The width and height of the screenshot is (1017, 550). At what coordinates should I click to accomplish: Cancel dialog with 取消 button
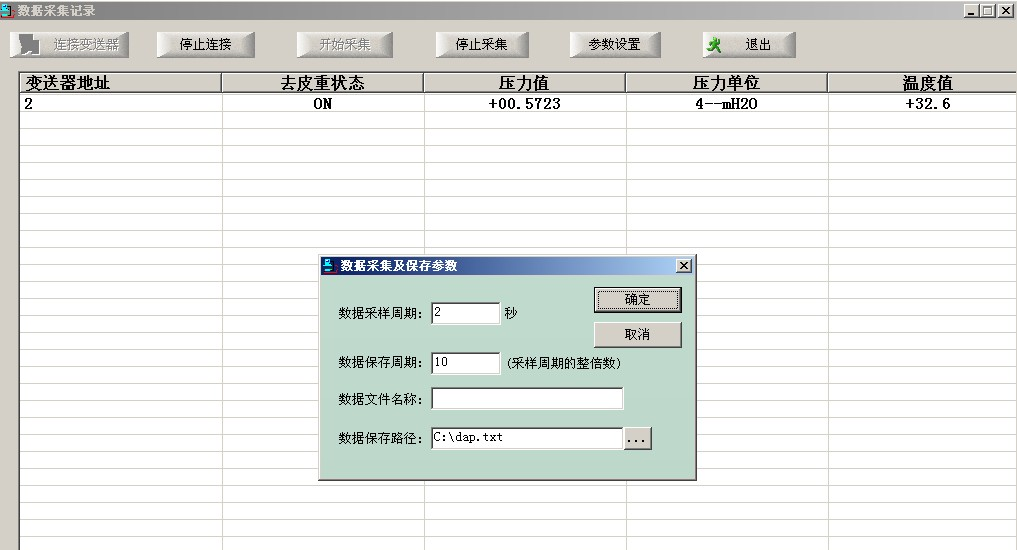638,335
